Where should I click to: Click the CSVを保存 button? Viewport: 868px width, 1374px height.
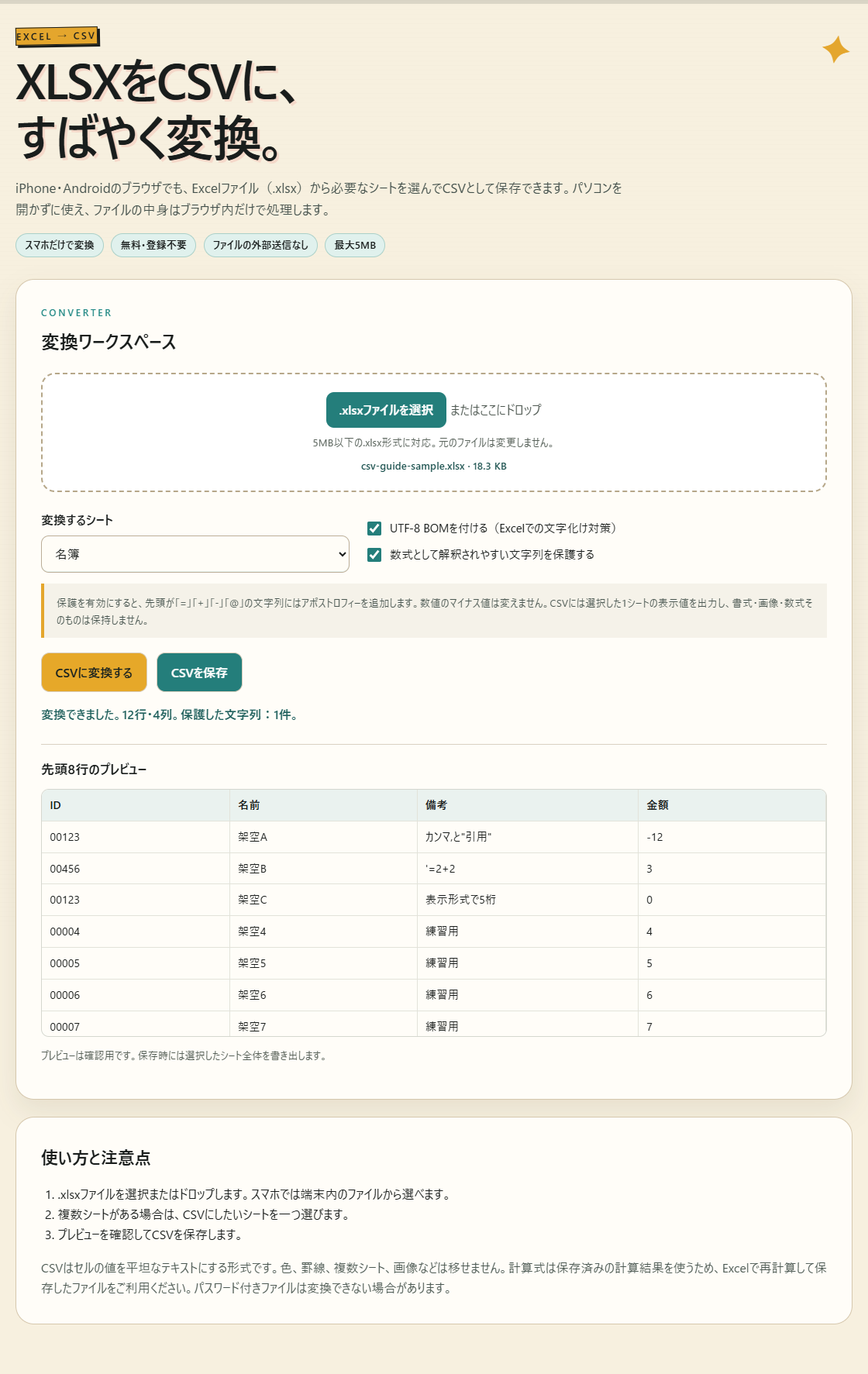point(199,673)
